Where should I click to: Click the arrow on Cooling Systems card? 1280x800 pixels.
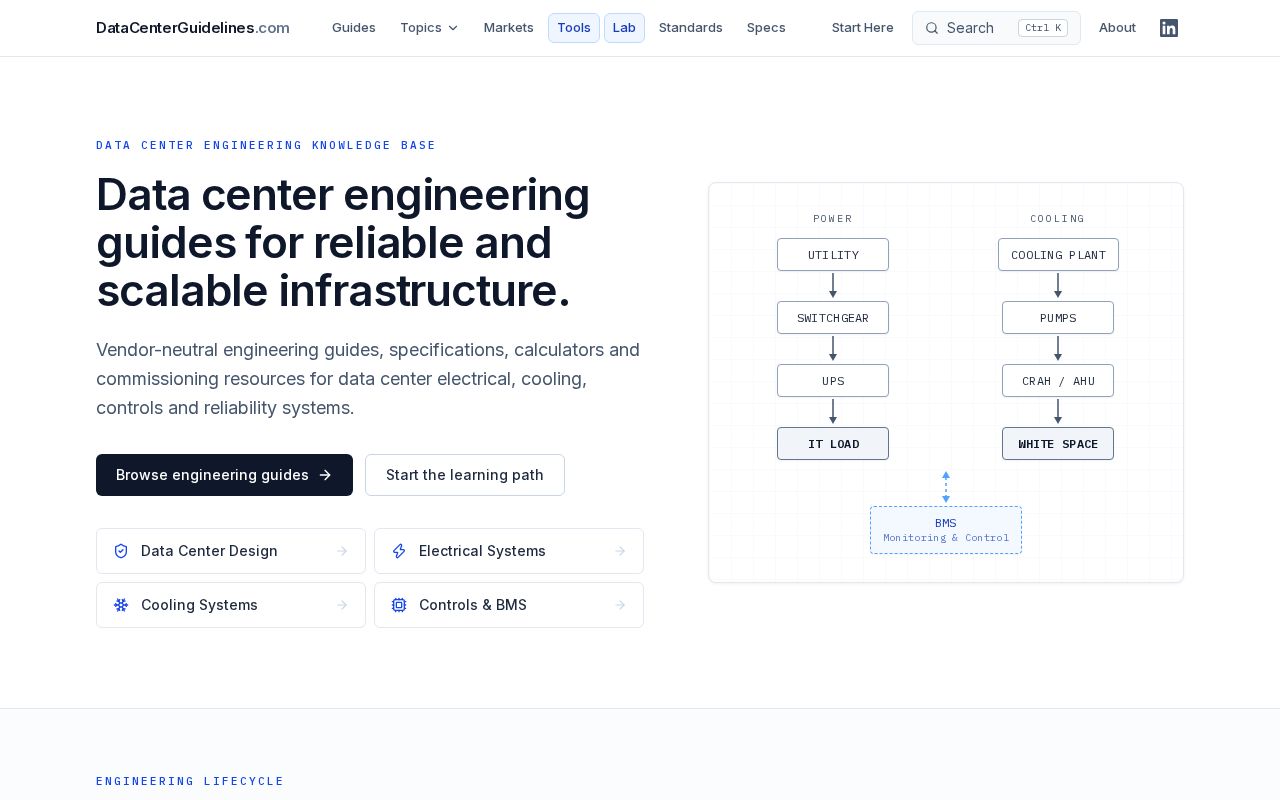click(342, 605)
